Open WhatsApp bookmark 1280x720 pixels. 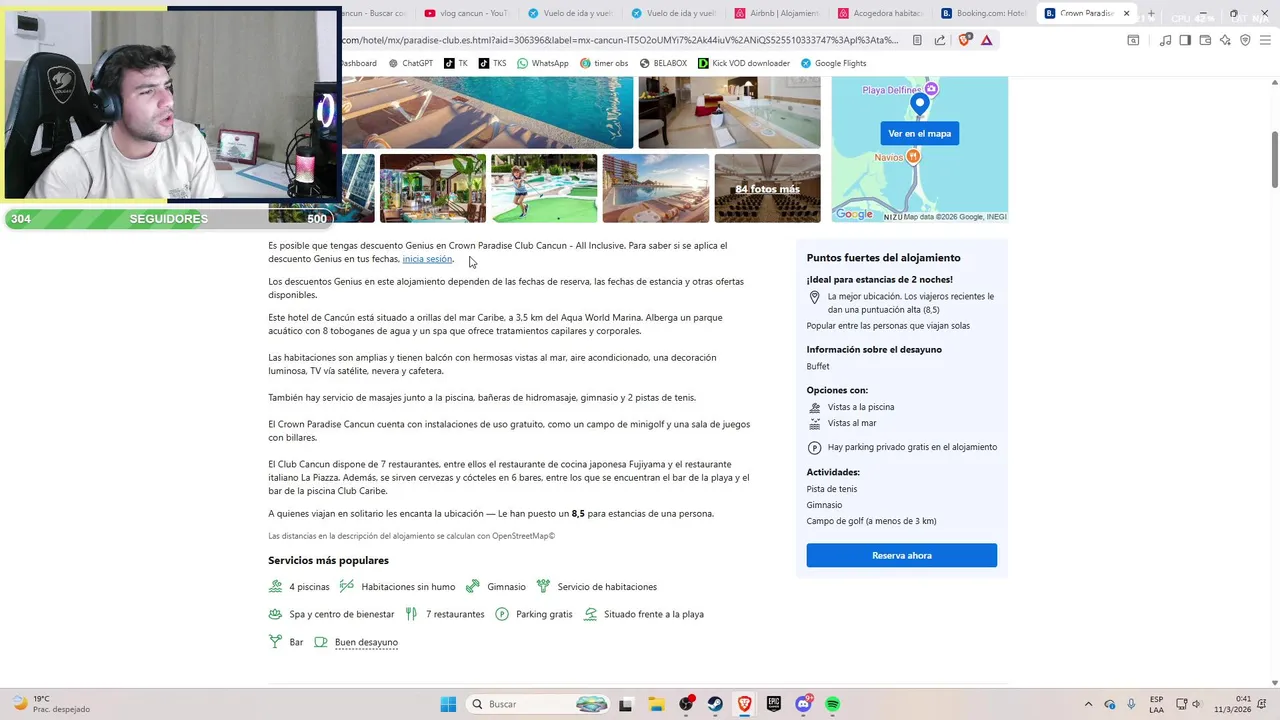[x=543, y=63]
